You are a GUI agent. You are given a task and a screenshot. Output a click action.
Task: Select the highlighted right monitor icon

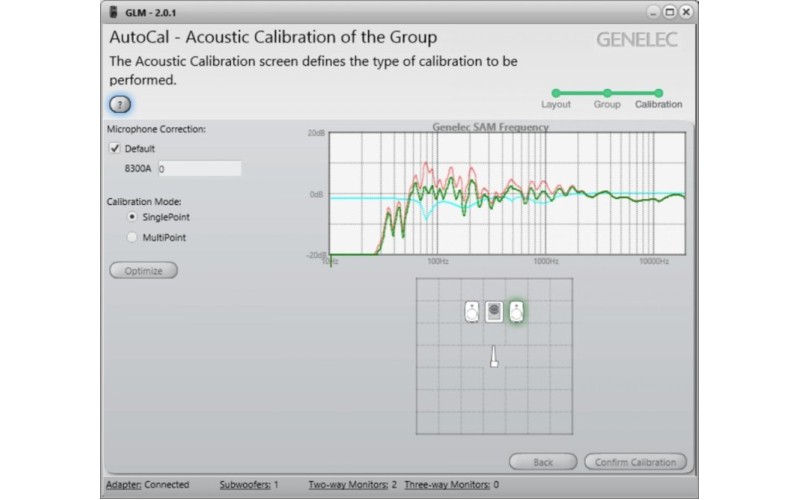coord(516,312)
